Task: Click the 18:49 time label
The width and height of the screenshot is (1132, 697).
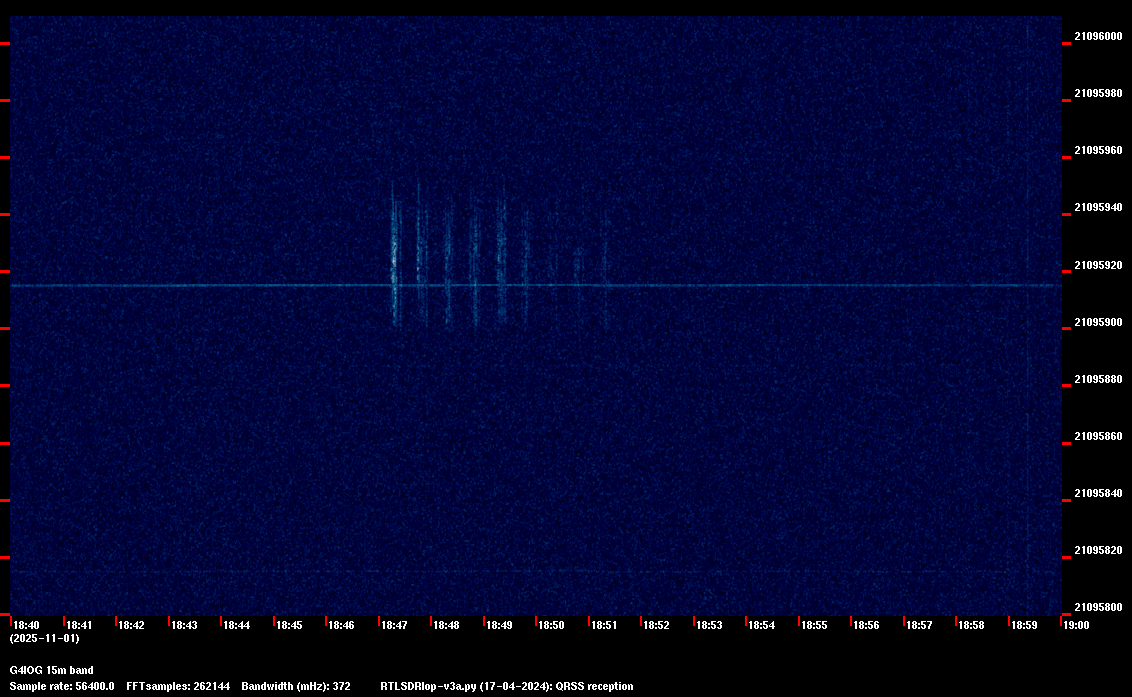Action: [x=499, y=625]
